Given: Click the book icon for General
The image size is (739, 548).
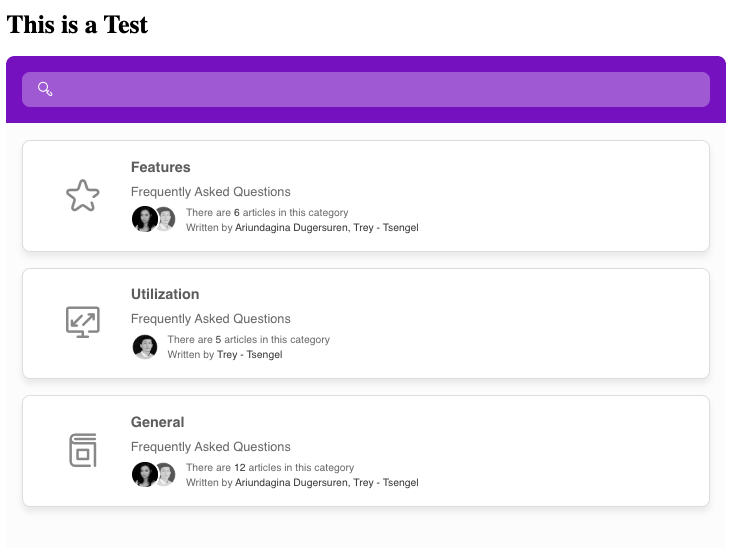Looking at the screenshot, I should coord(82,450).
